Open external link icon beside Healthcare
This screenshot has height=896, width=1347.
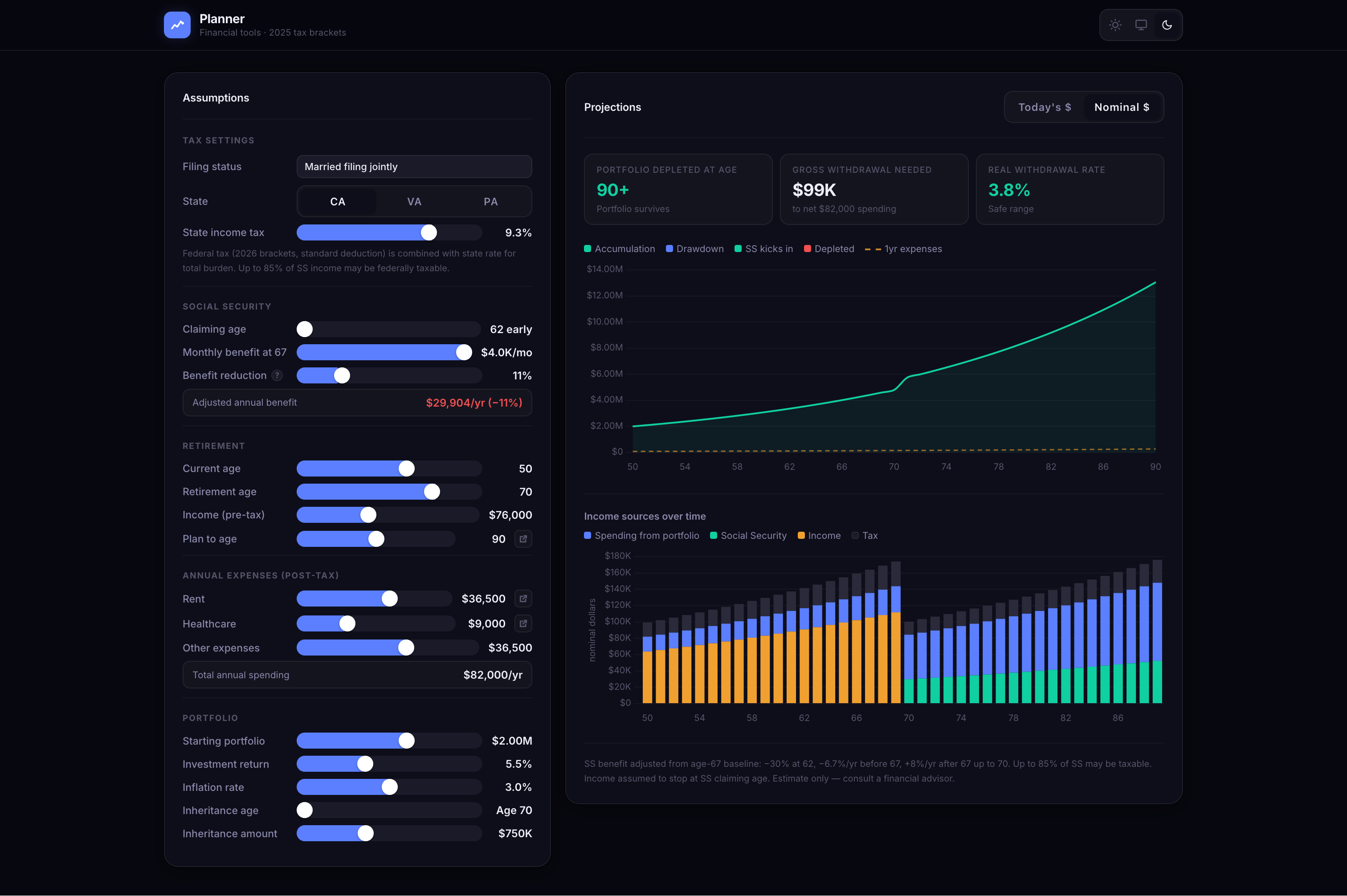(523, 623)
